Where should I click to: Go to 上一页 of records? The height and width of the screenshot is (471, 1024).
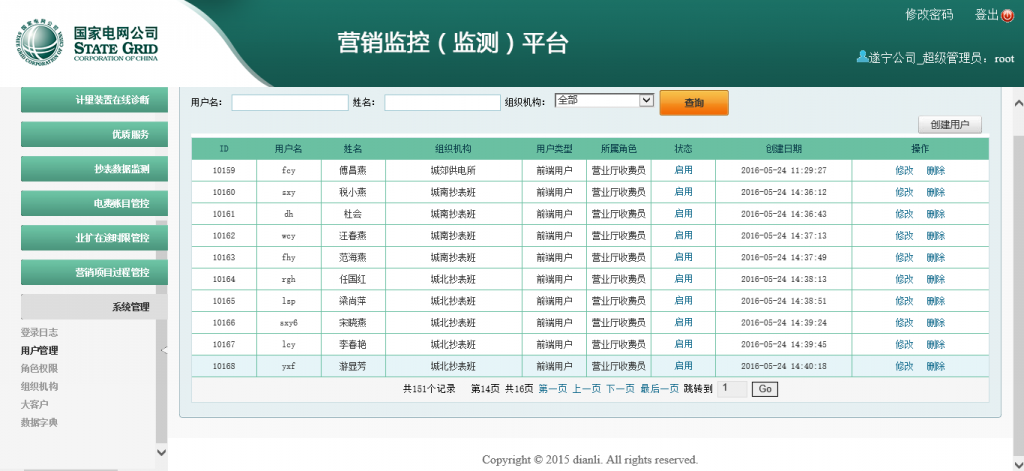coord(586,389)
